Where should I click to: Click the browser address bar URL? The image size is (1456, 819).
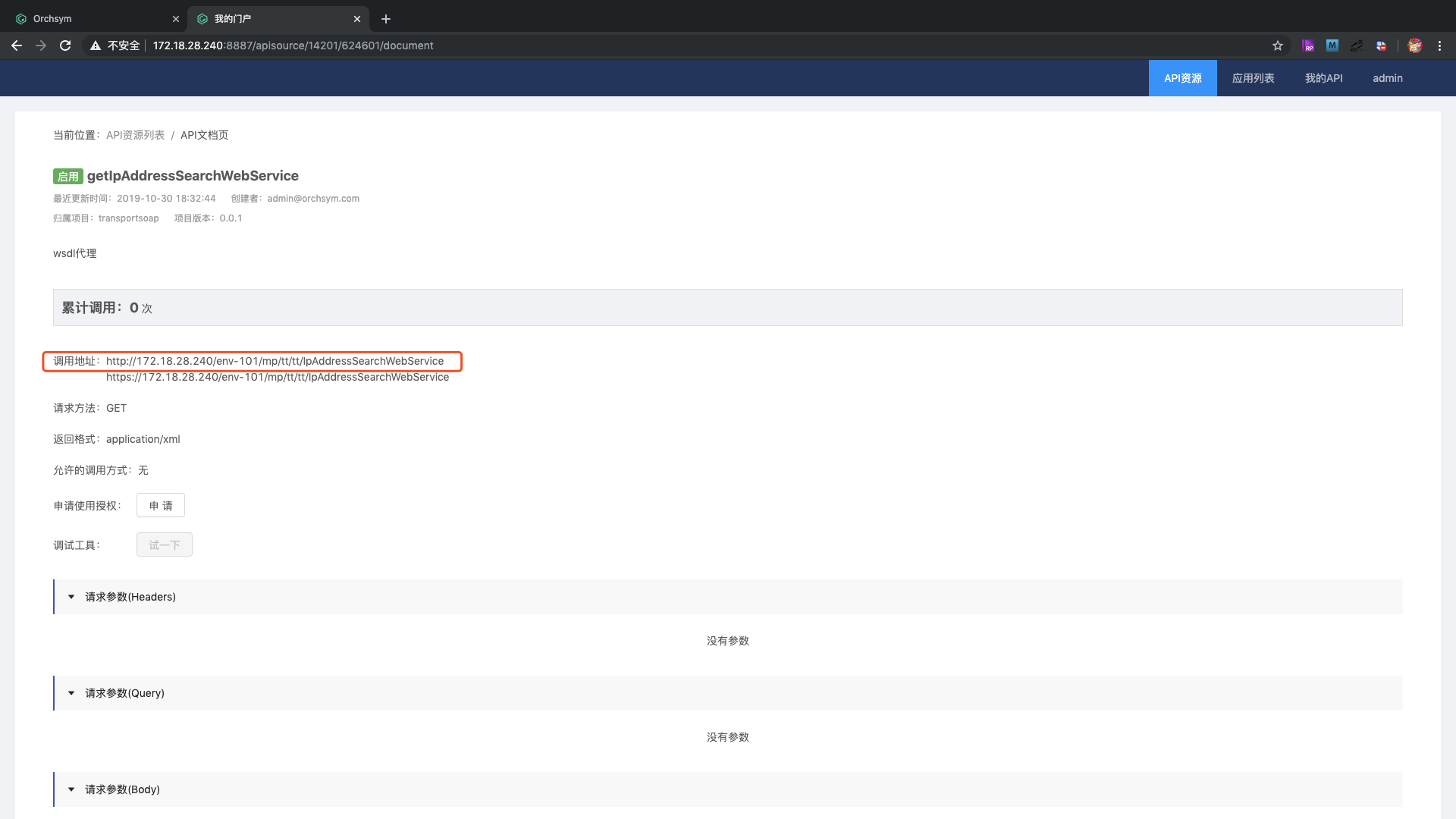click(x=293, y=45)
